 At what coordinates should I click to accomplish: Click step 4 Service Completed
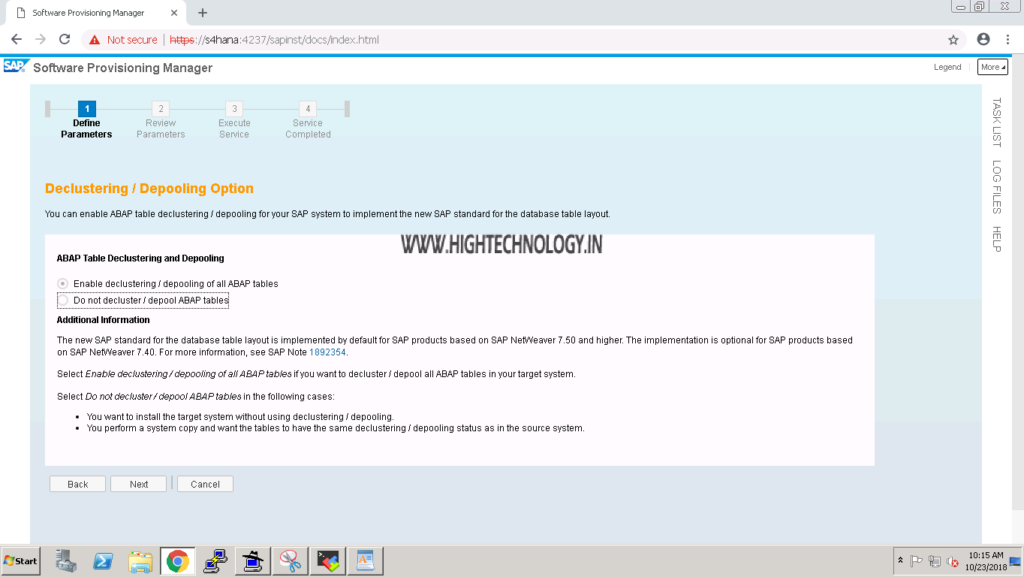[x=308, y=120]
